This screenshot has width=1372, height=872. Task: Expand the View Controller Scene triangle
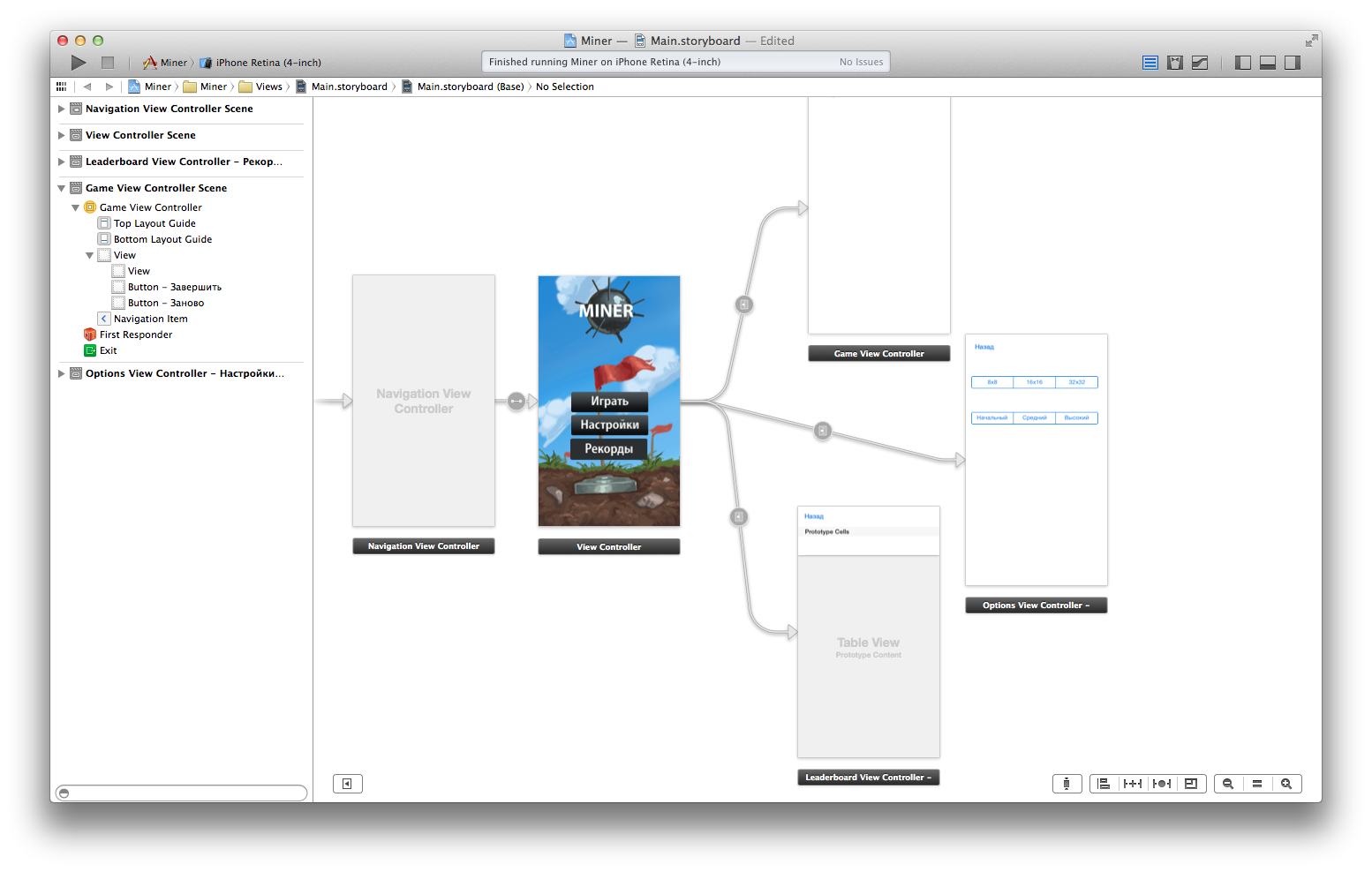[61, 135]
